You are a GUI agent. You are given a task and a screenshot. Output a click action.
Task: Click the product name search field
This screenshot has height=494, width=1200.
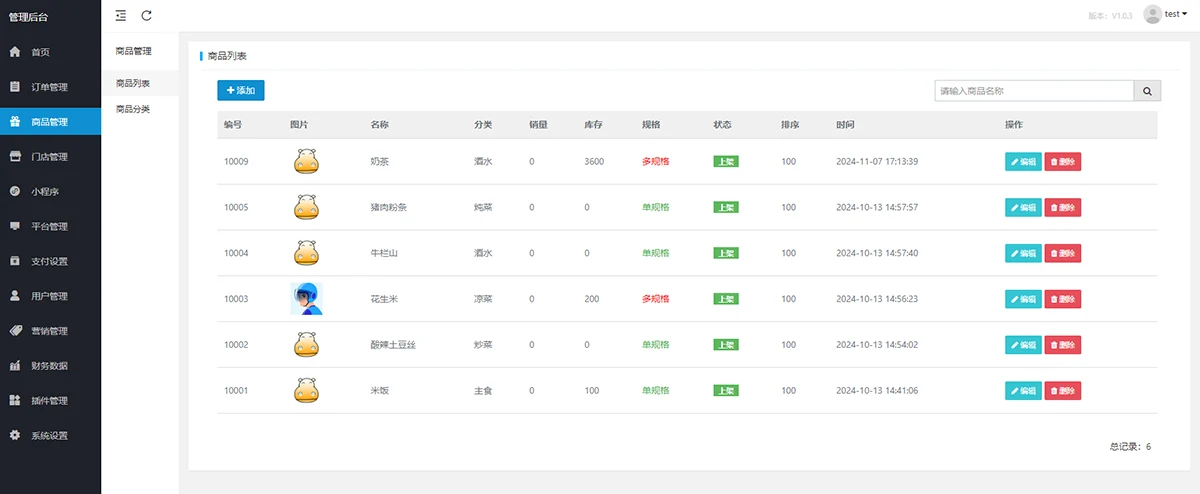[1033, 91]
